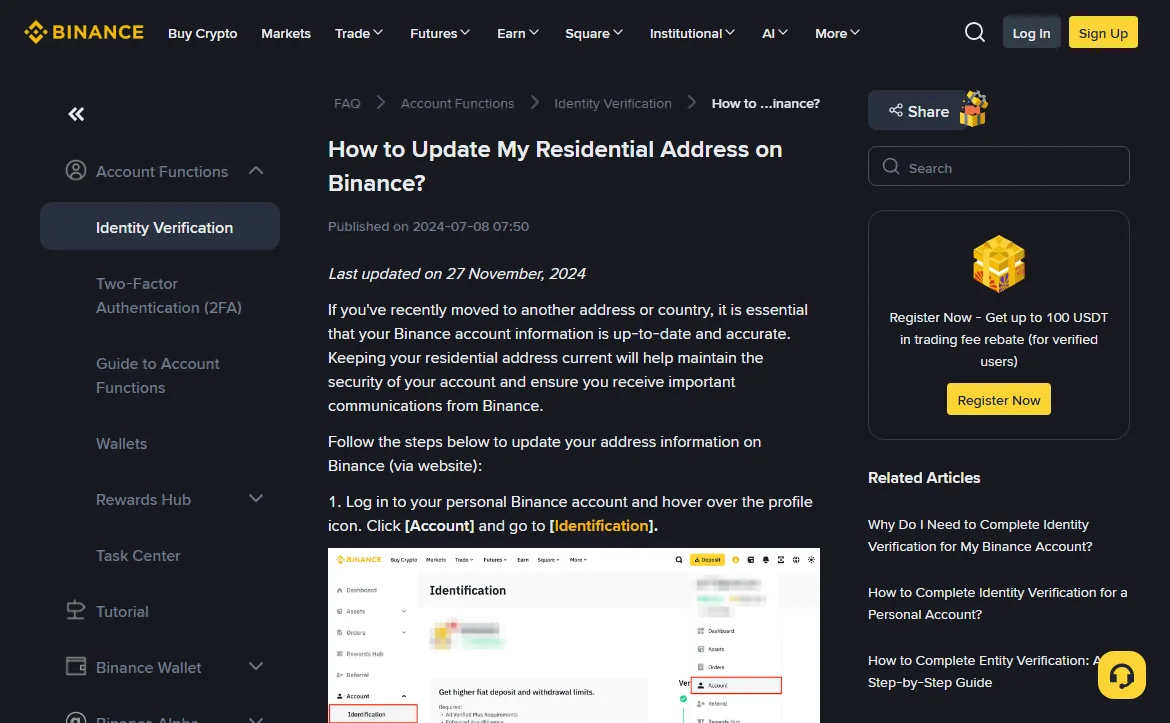Open the header search magnifier icon
Screen dimensions: 1170x723
coord(975,32)
